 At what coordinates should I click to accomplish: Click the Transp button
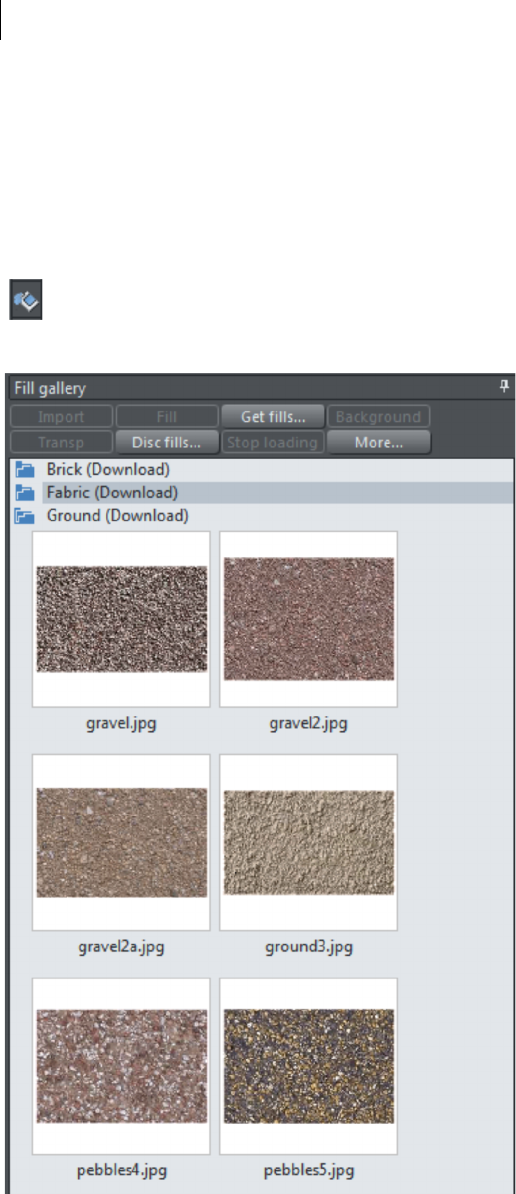62,442
